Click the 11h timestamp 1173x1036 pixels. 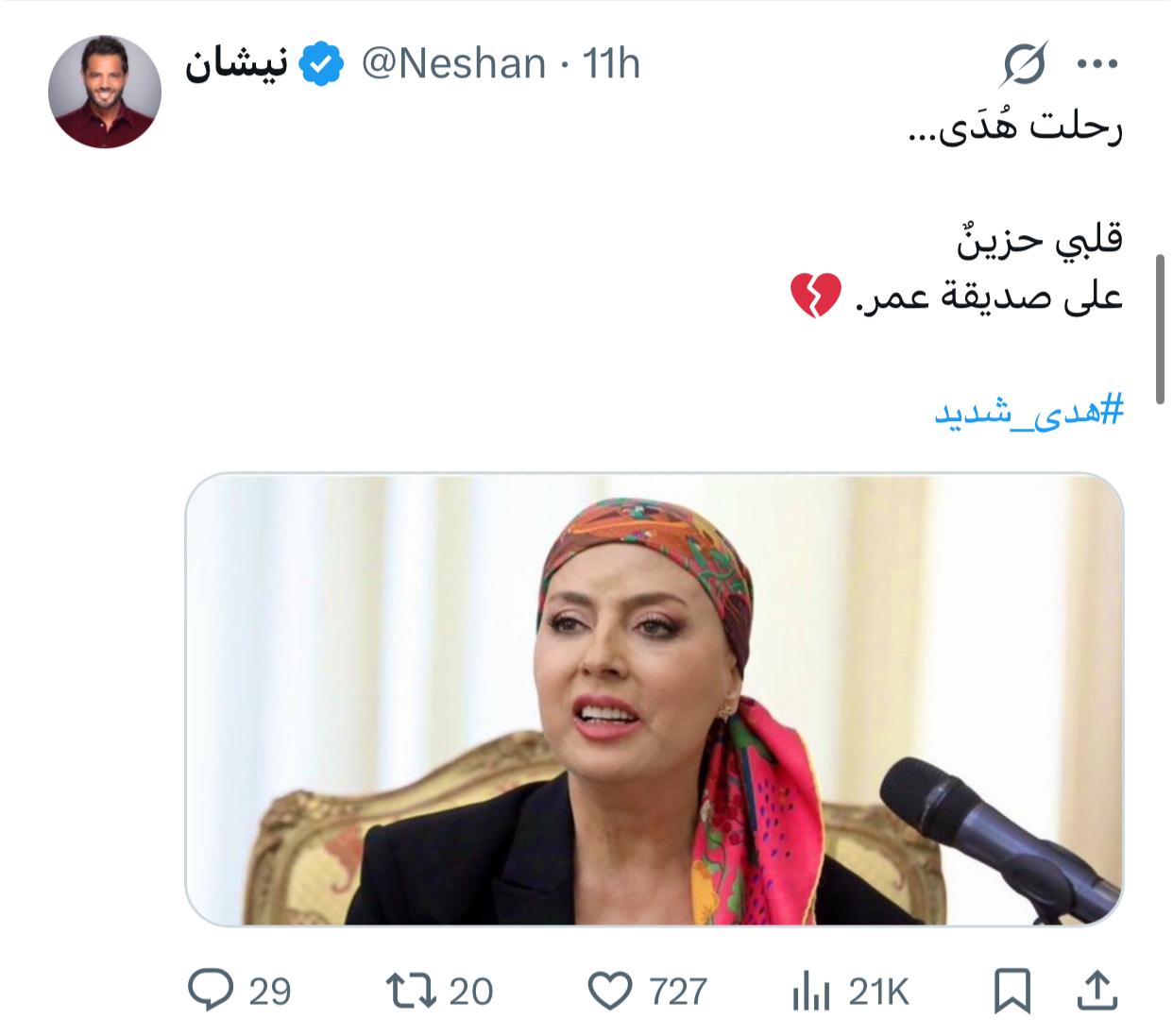point(611,64)
